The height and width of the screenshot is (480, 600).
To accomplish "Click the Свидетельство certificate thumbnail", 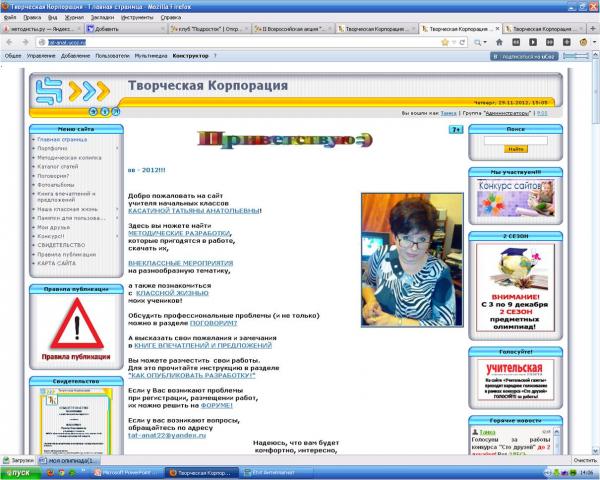I will point(76,421).
